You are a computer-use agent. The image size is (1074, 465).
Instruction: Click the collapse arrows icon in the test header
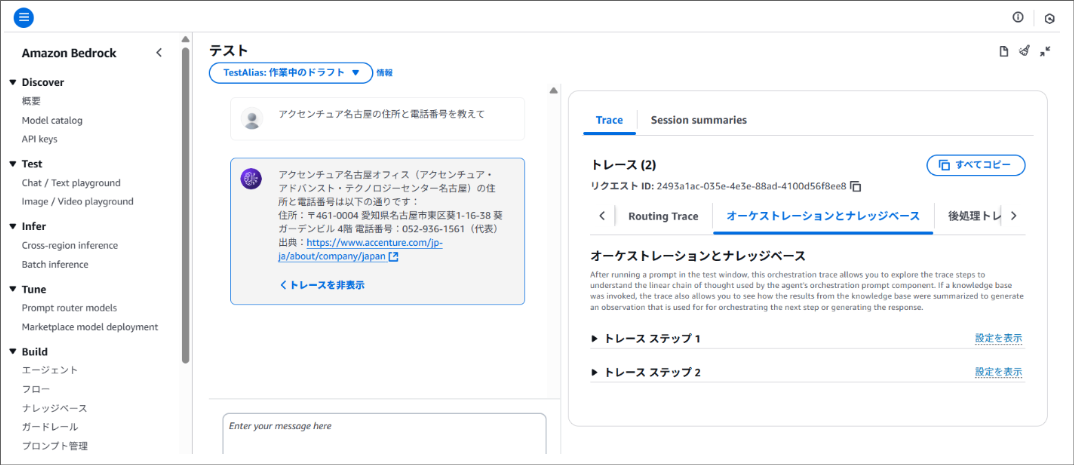[1045, 51]
